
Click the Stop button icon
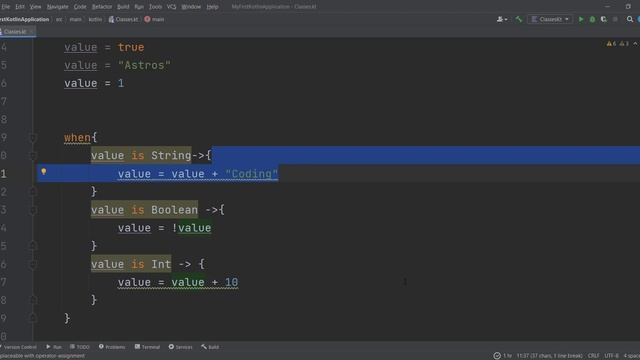615,19
